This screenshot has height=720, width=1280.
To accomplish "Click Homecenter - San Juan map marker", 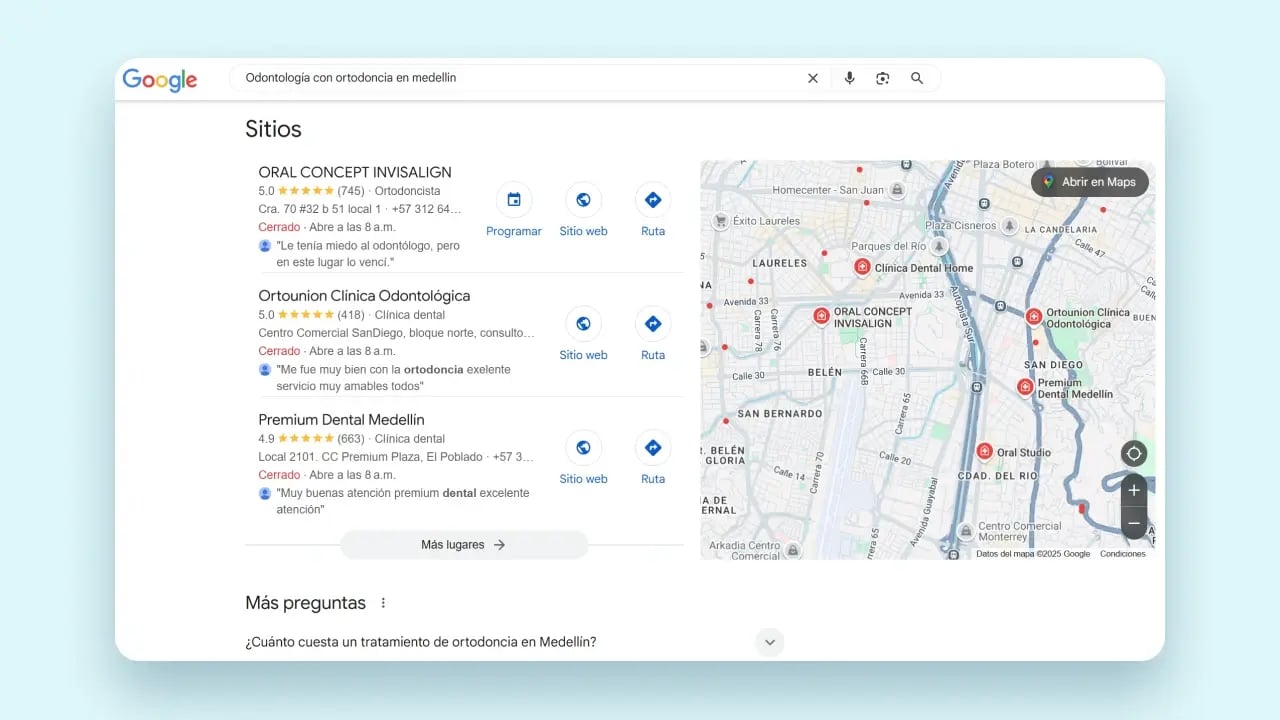I will coord(898,190).
